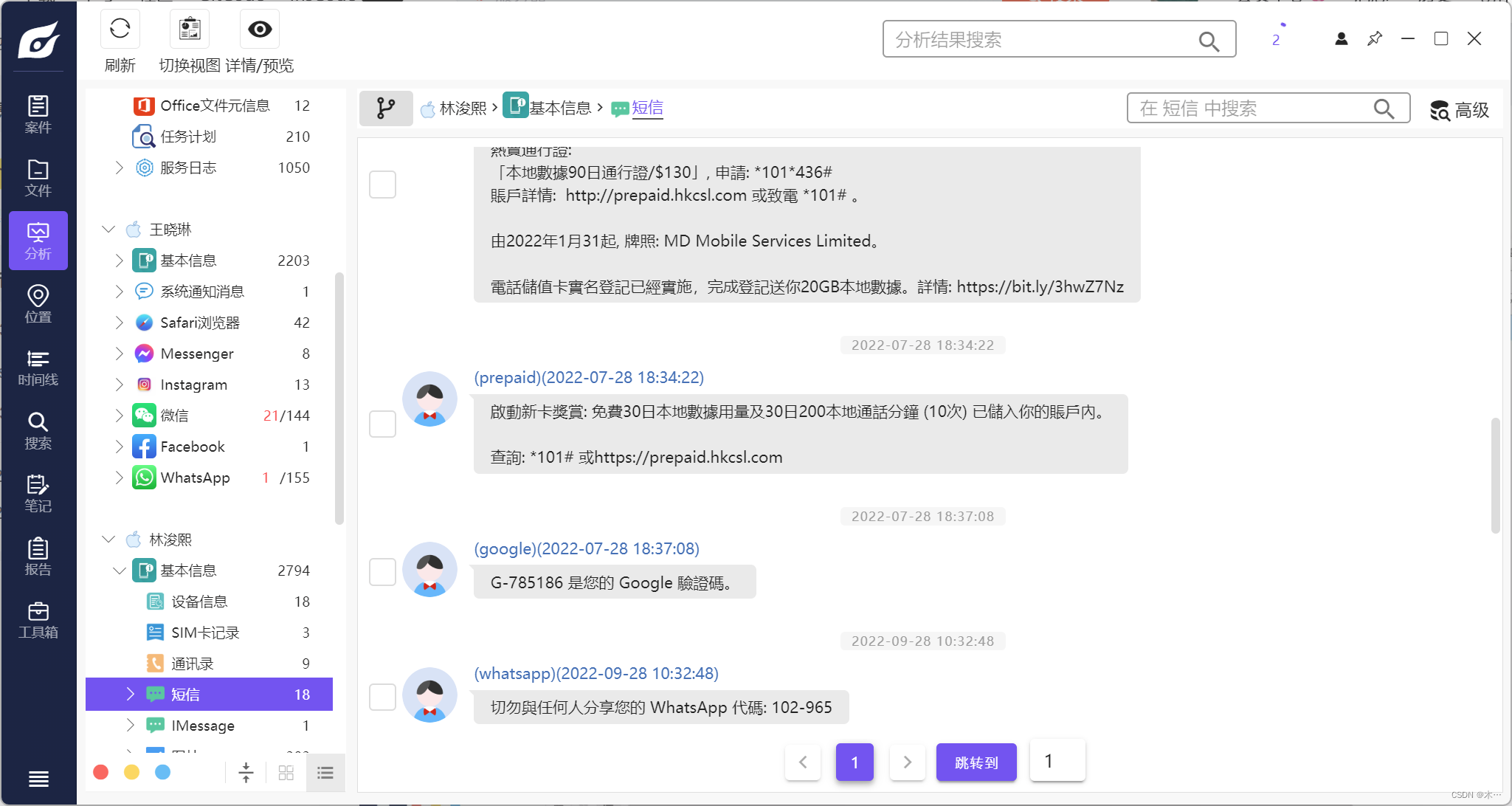This screenshot has height=806, width=1512.
Task: Click the branch tree icon beside breadcrumb
Action: point(385,108)
